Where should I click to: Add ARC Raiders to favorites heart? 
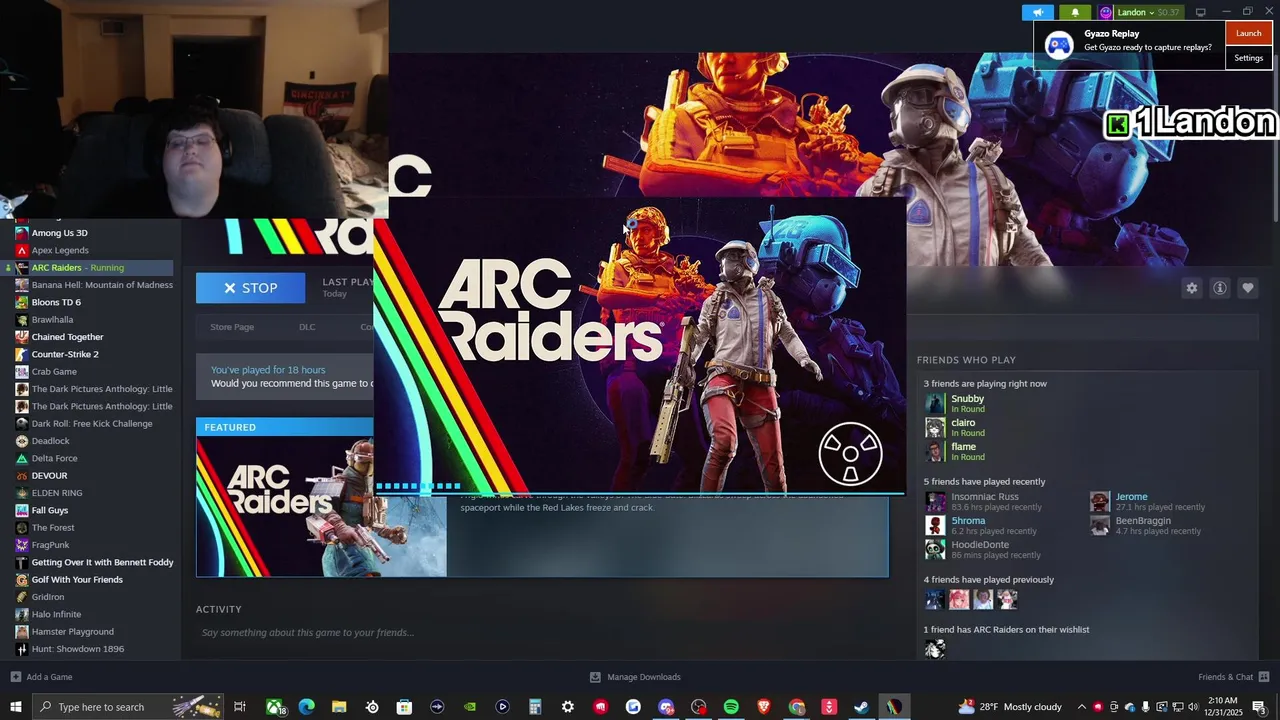point(1248,288)
